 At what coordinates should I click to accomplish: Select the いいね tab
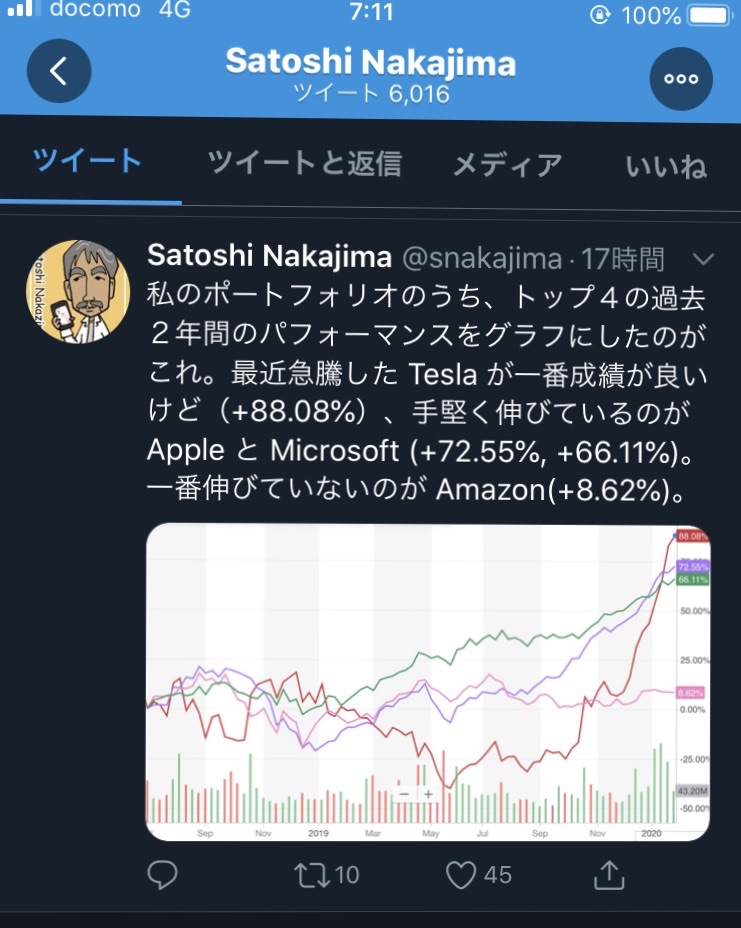(x=666, y=164)
